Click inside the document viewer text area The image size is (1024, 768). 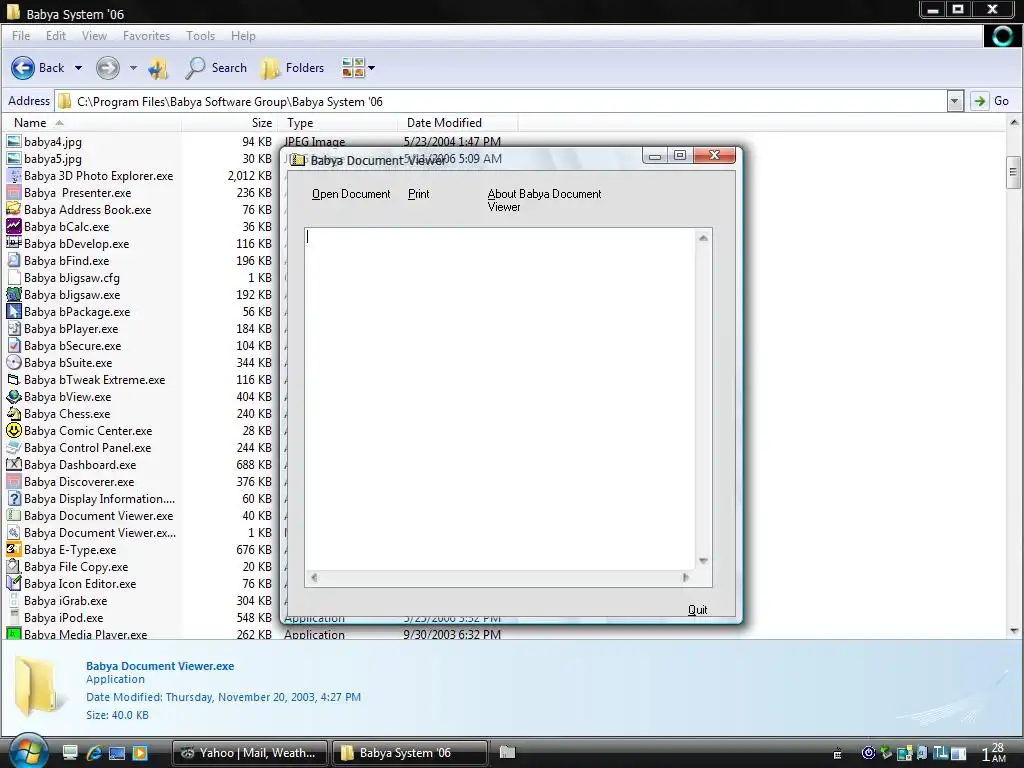click(500, 398)
